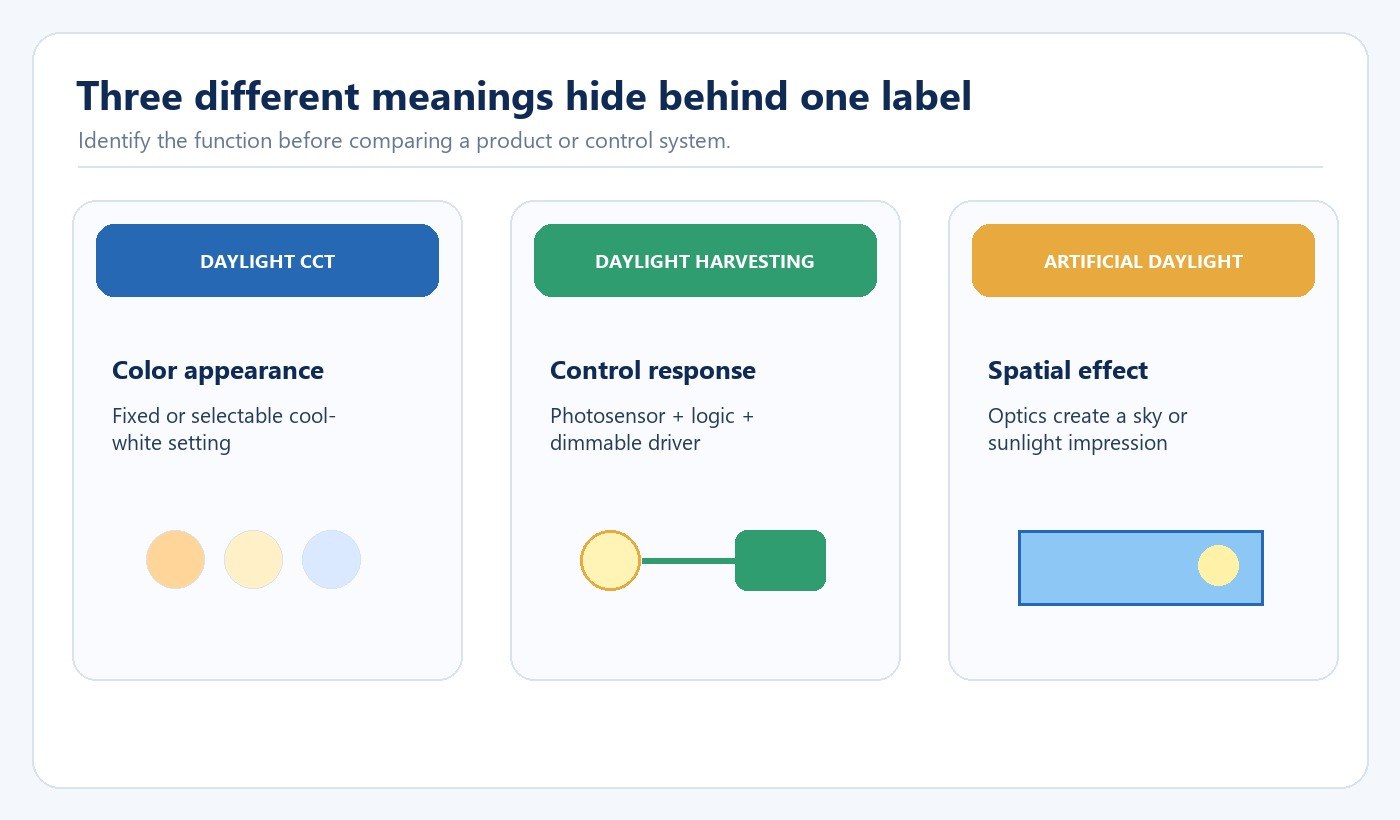1400x820 pixels.
Task: Click the Optics create a sky description
Action: (1088, 429)
